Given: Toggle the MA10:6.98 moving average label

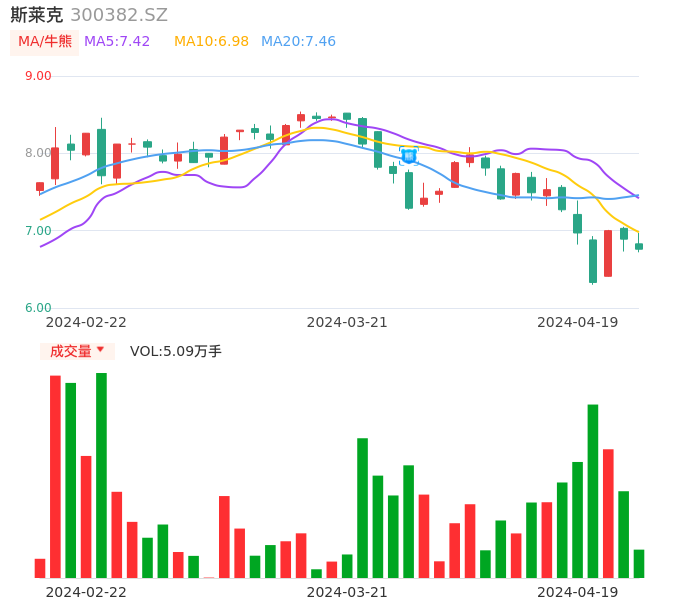Looking at the screenshot, I should click(211, 42).
